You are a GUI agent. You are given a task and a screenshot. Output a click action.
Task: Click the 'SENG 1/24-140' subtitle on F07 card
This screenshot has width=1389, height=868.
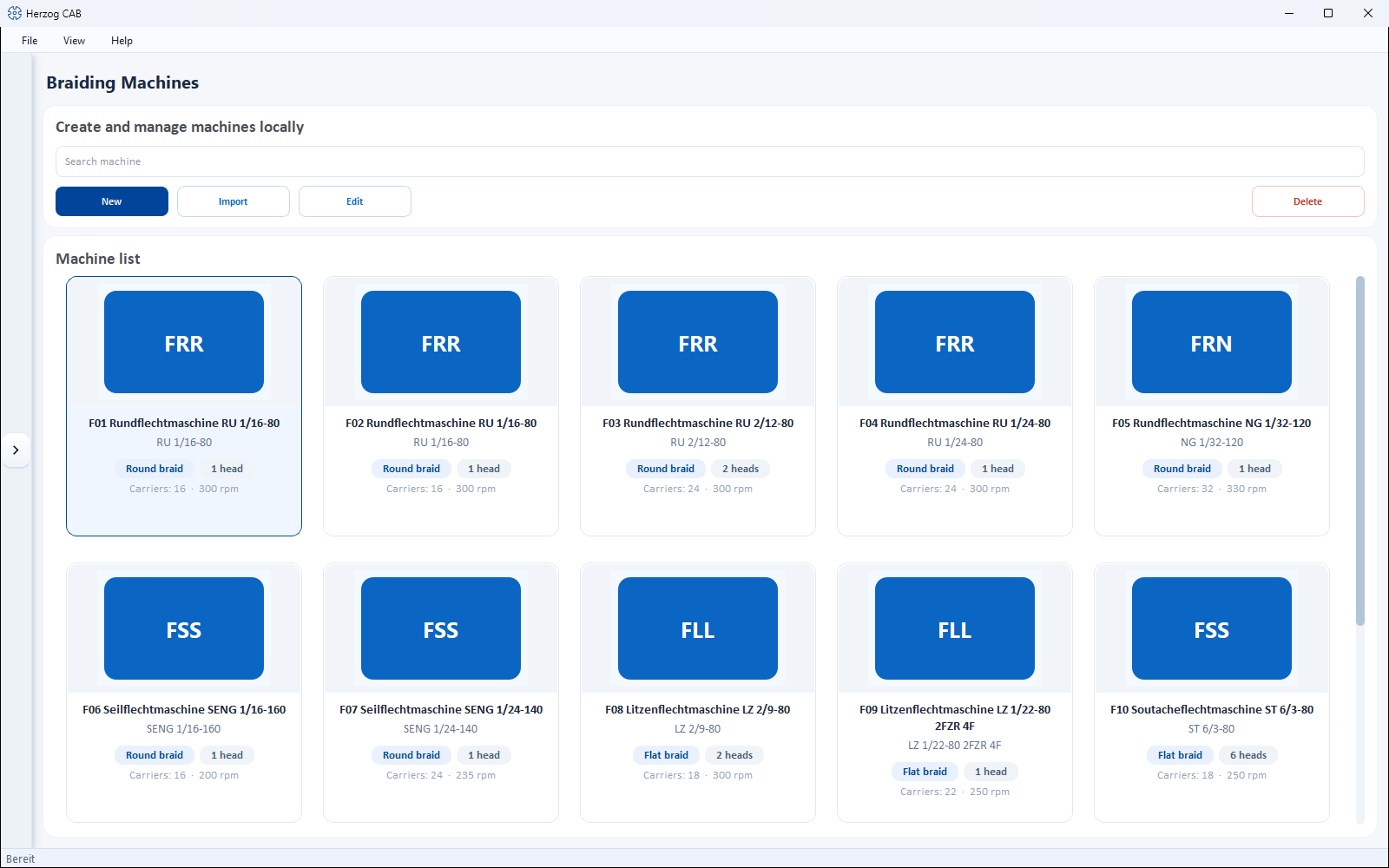pos(441,729)
